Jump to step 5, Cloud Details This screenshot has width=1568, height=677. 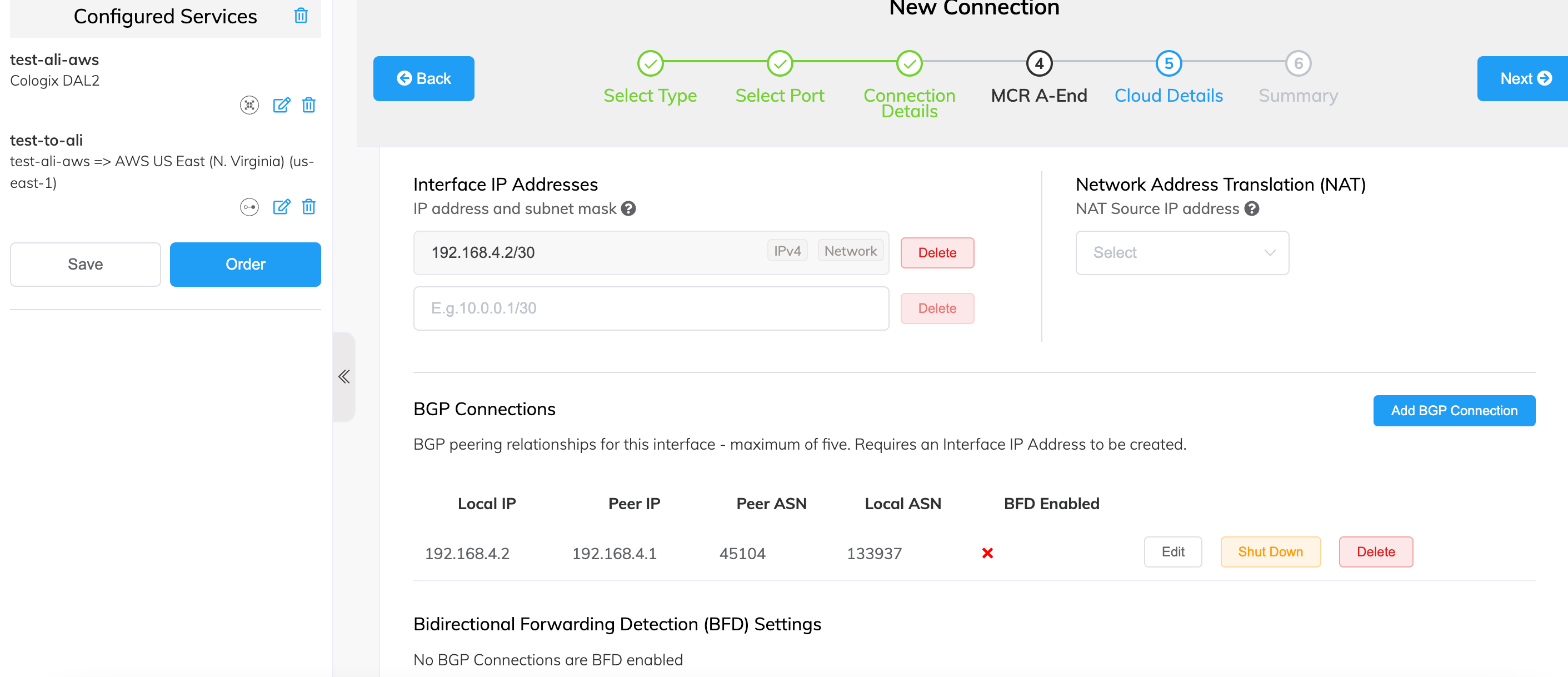click(1168, 78)
